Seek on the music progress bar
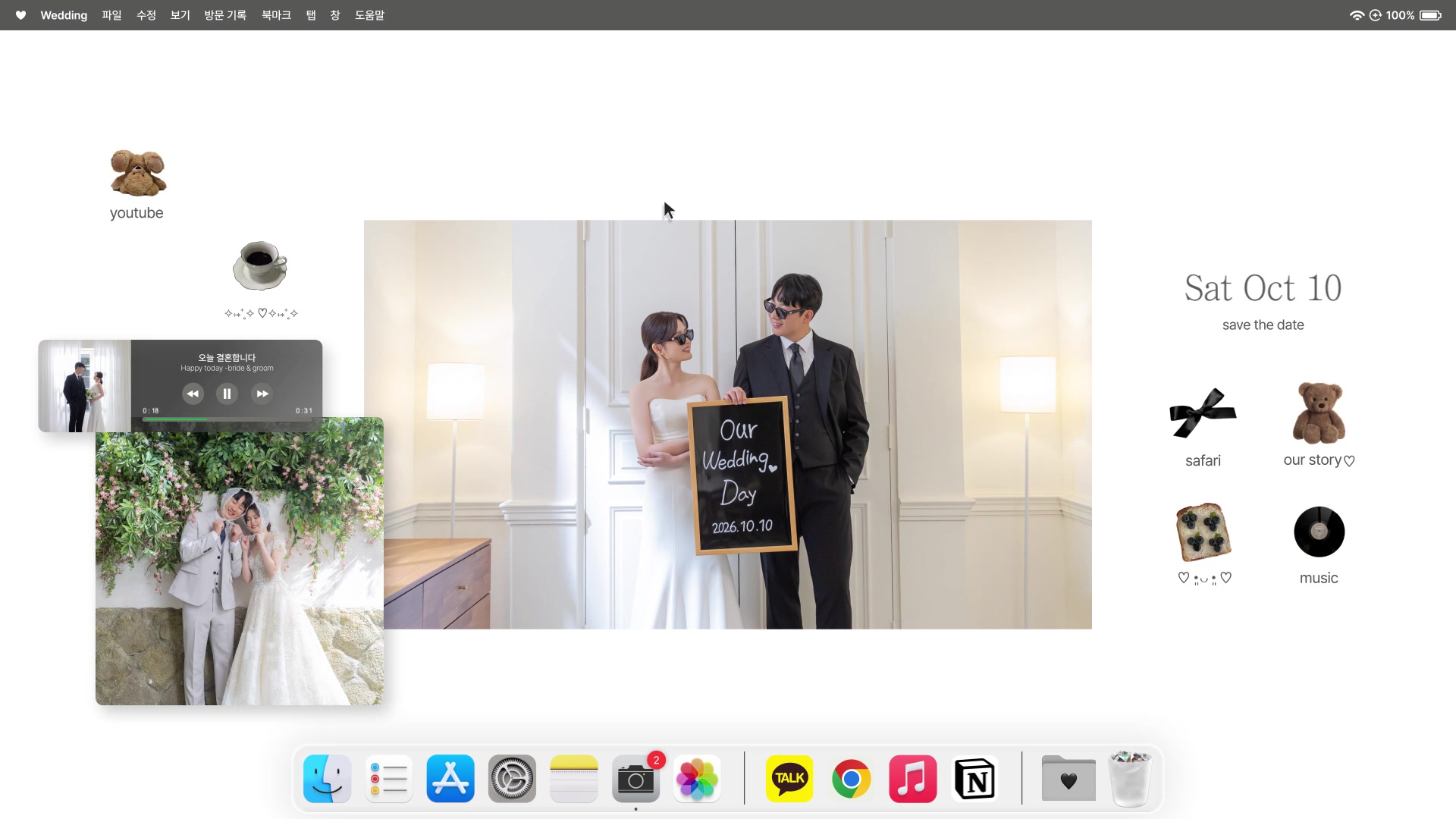The height and width of the screenshot is (819, 1456). 227,419
